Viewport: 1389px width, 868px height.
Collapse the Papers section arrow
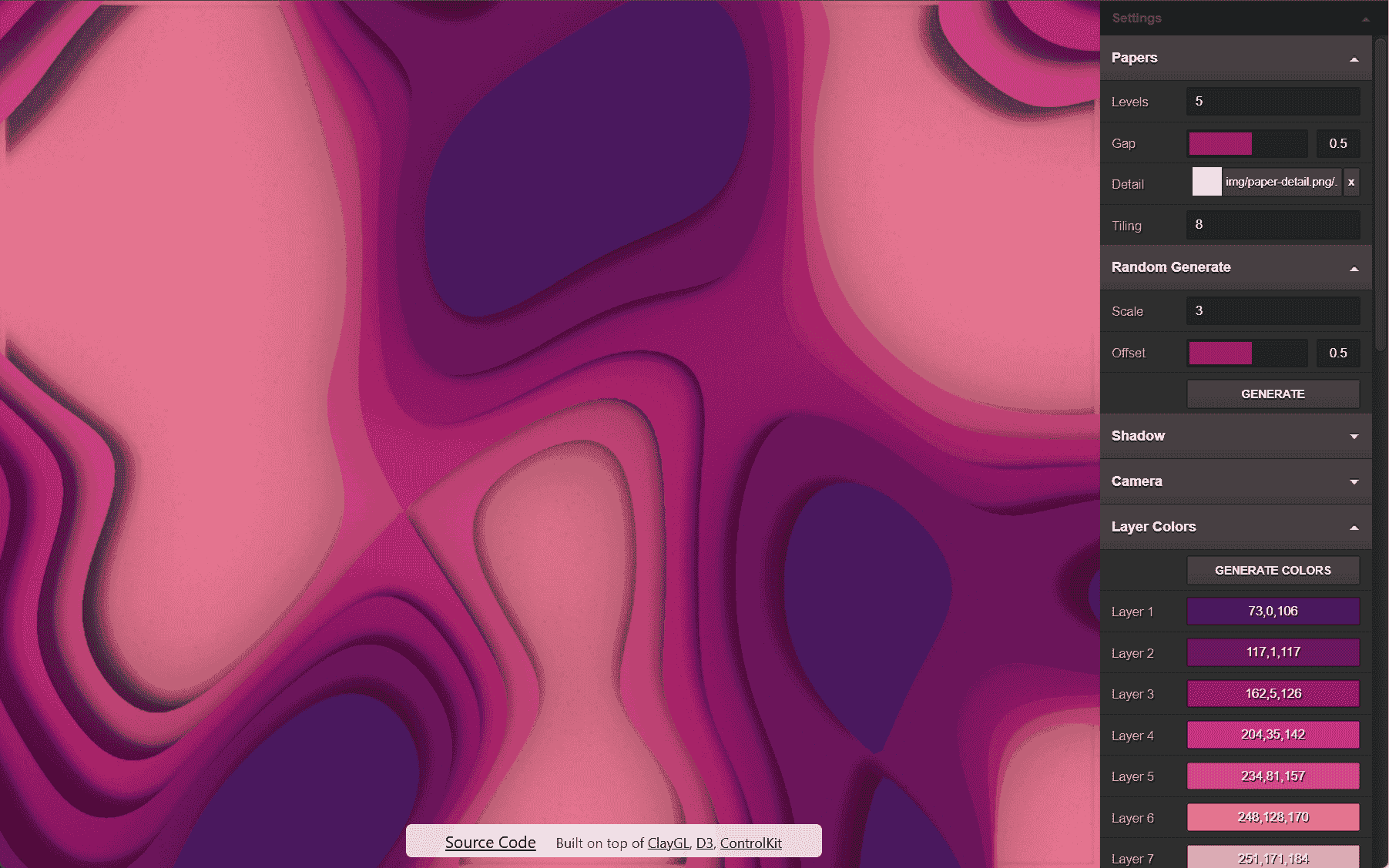pos(1354,59)
